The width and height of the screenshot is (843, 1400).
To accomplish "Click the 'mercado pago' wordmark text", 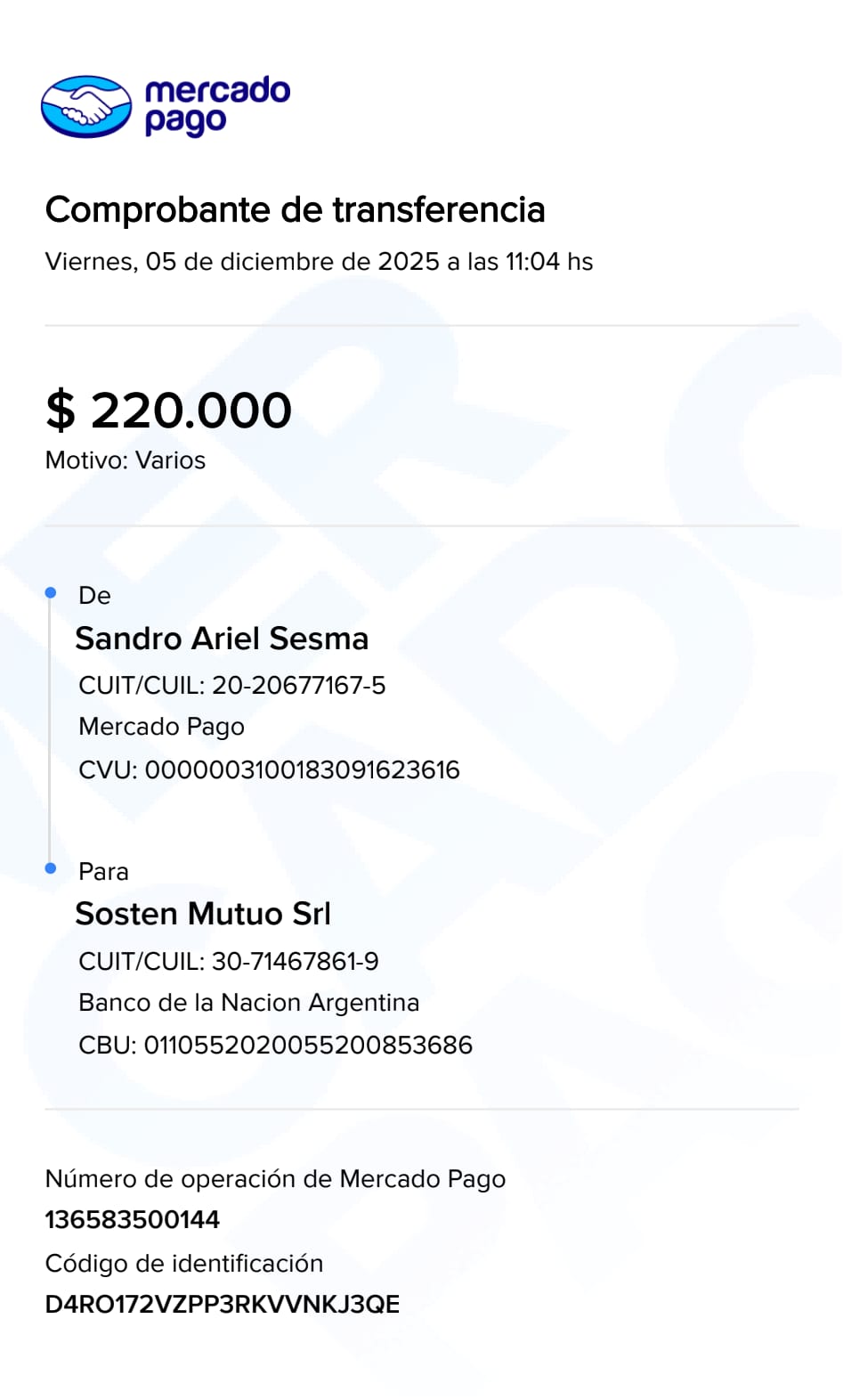I will [216, 106].
